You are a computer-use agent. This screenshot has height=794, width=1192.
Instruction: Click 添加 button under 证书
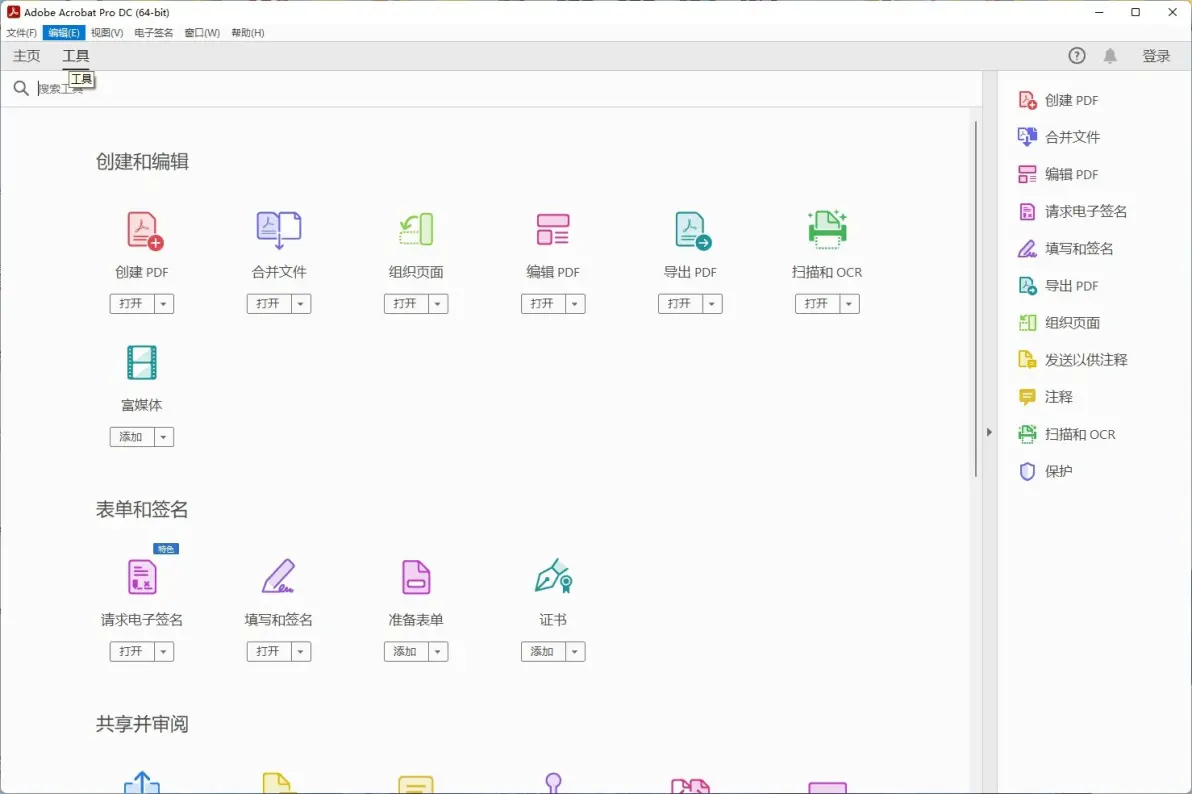tap(543, 651)
